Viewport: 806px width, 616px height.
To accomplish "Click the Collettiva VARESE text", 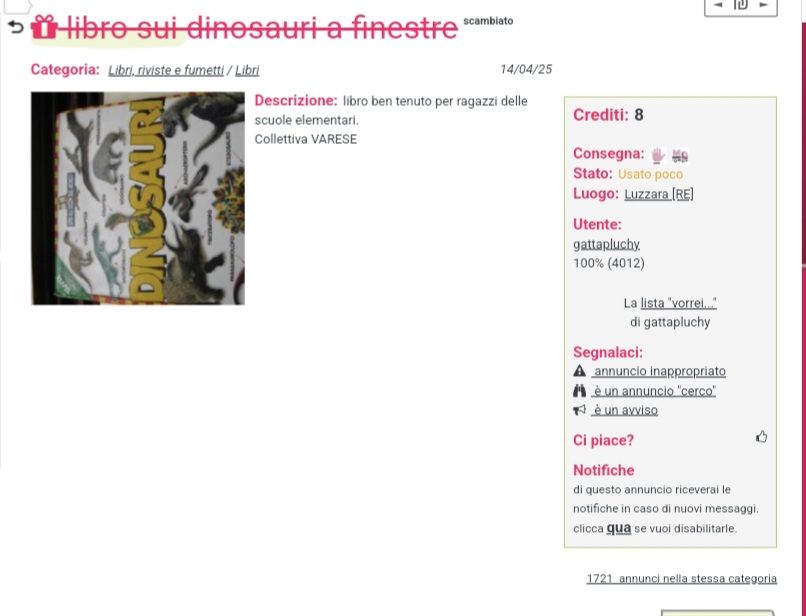I will coord(306,139).
